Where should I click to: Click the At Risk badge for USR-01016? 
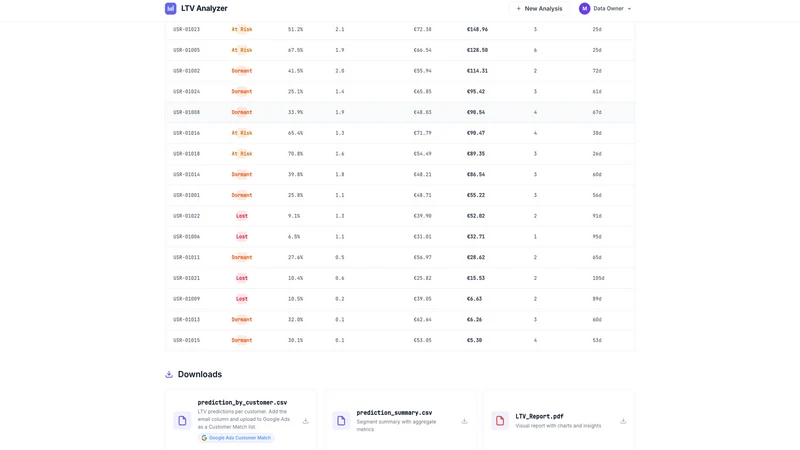242,133
